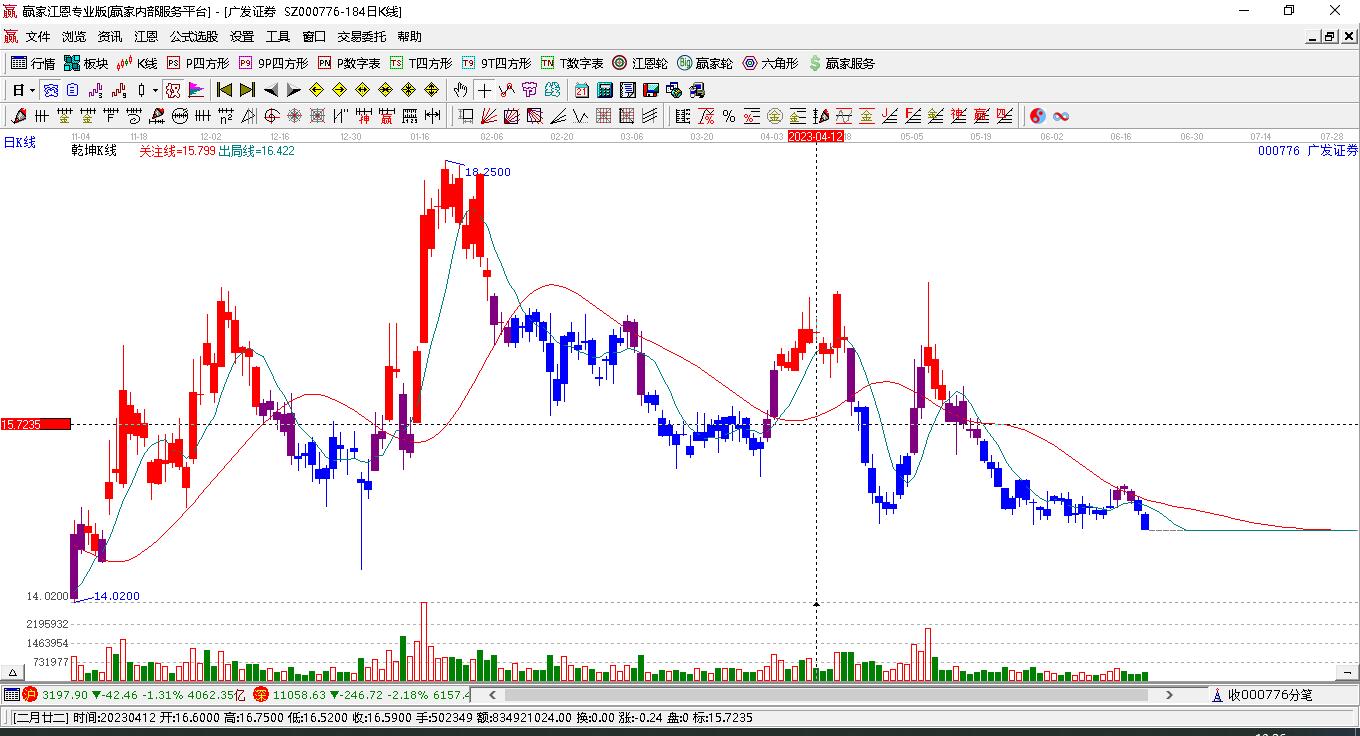1360x736 pixels.
Task: Open the calendar icon showing 21
Action: (582, 90)
